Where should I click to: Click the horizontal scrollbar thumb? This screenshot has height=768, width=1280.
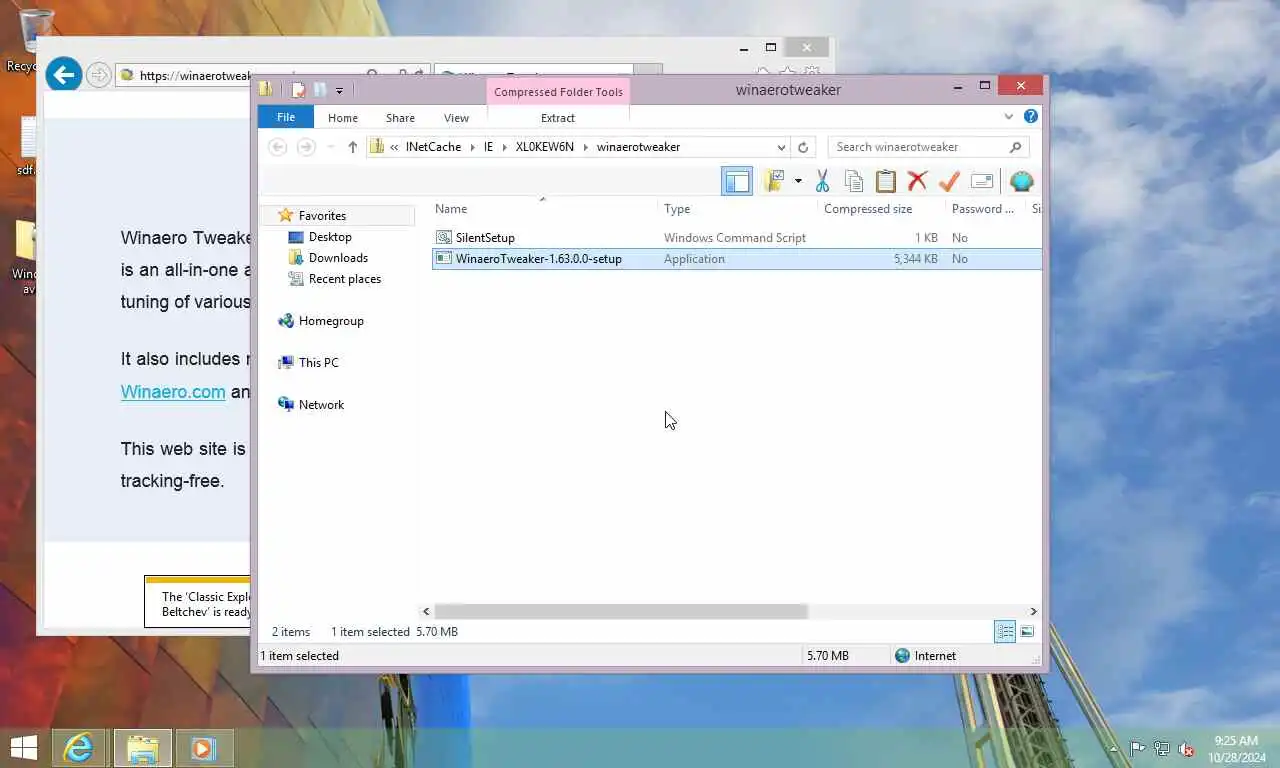[x=620, y=611]
